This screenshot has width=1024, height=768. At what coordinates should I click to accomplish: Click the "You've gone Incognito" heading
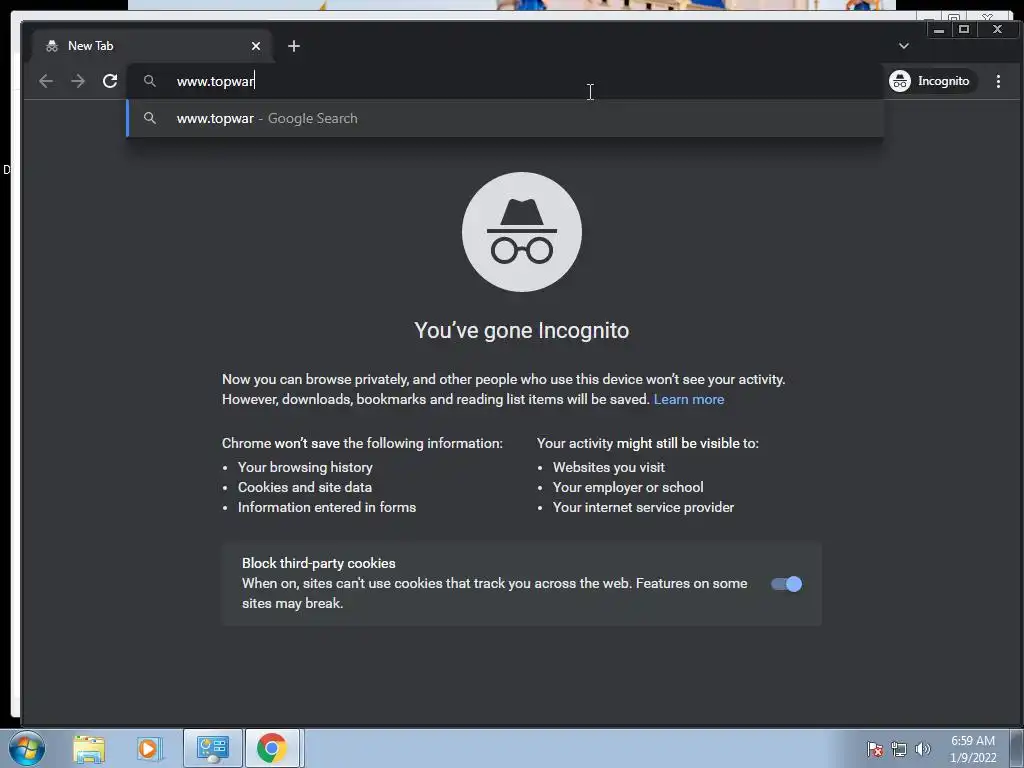coord(522,330)
